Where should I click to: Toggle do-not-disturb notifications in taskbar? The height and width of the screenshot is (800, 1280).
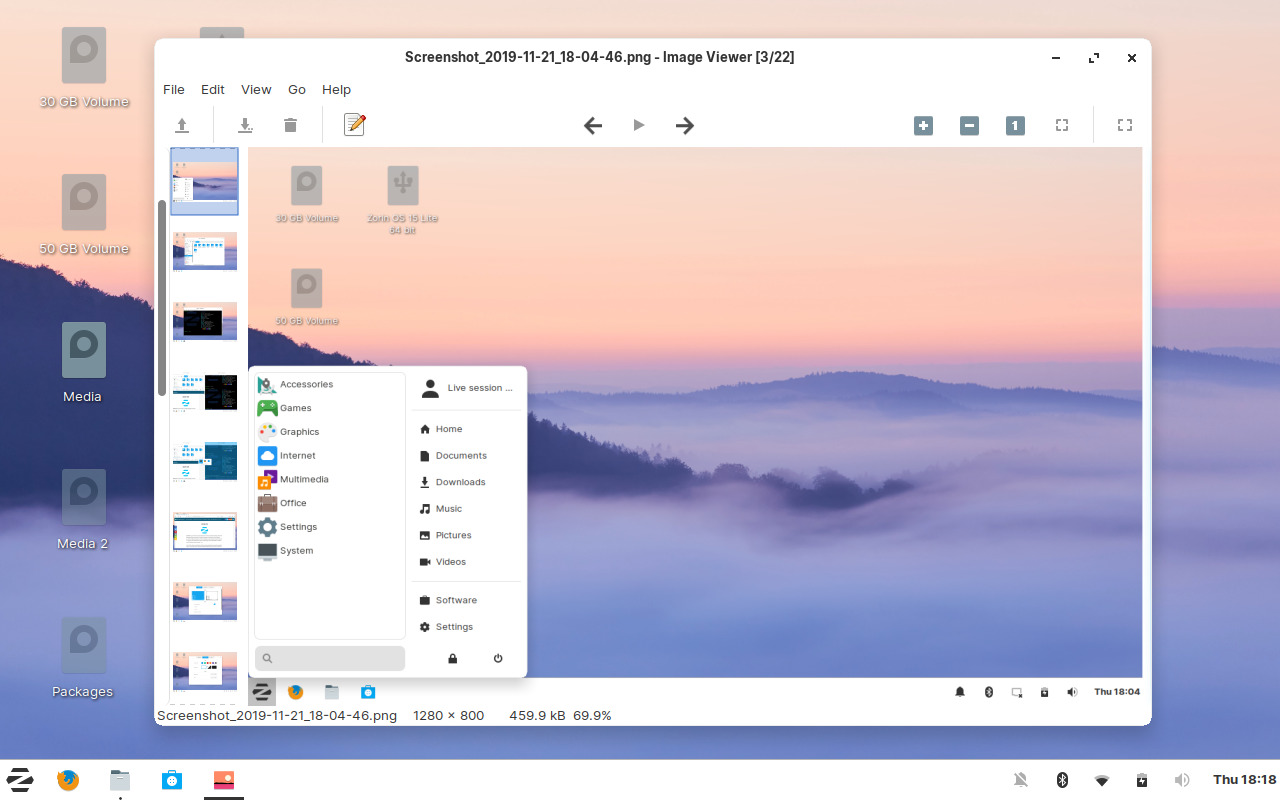point(1021,779)
